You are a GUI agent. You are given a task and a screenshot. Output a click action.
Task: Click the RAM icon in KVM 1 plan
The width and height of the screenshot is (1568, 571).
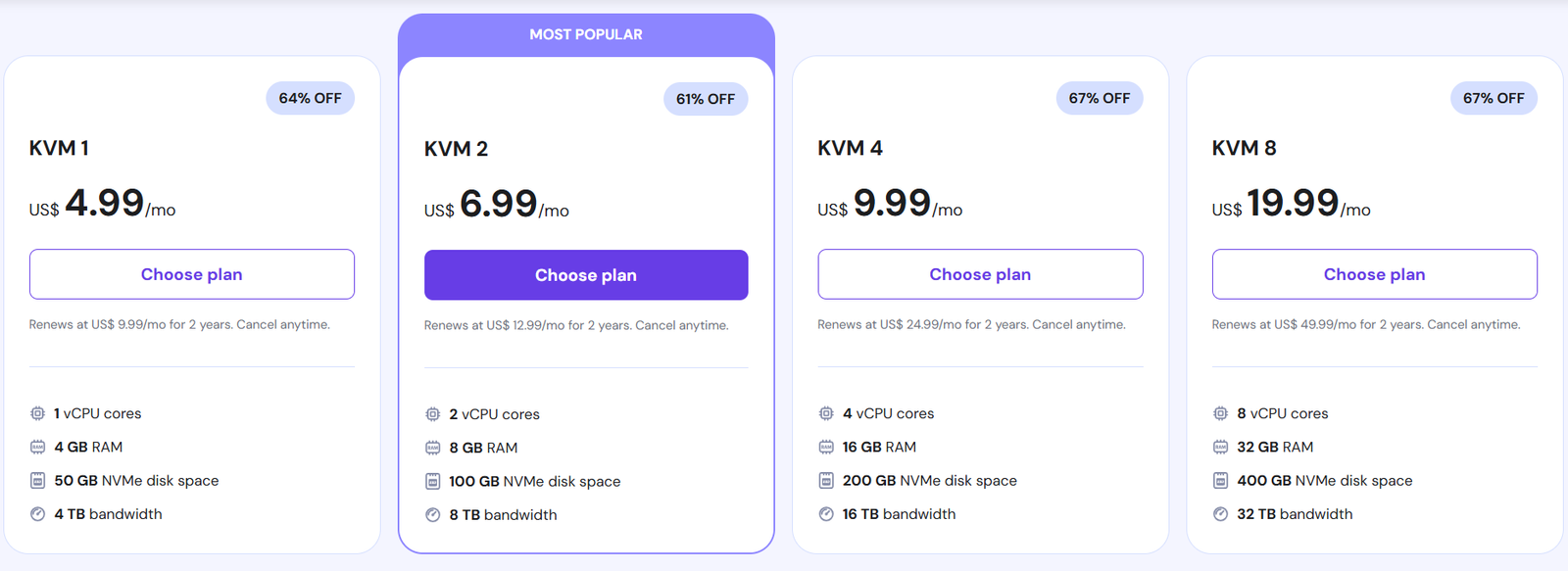point(37,447)
